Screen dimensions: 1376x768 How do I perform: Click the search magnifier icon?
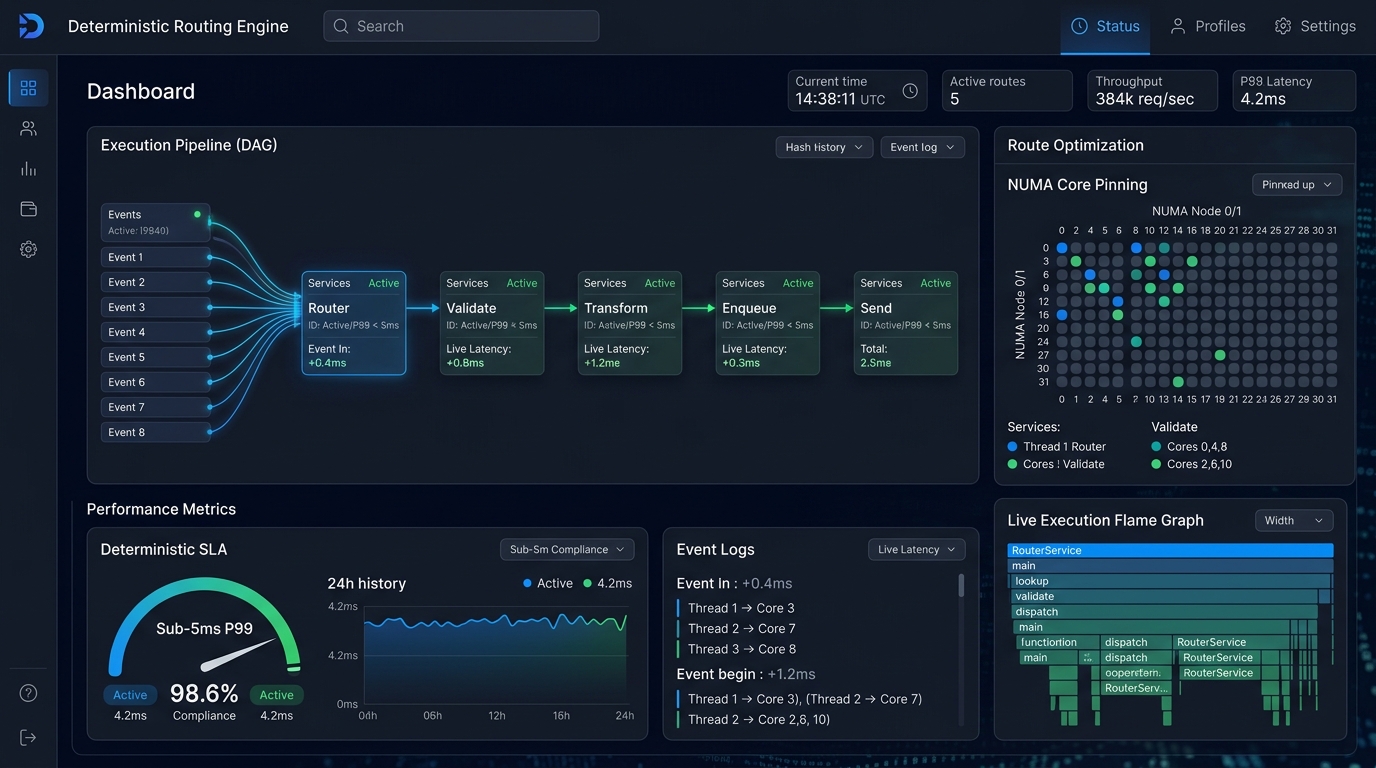point(341,26)
